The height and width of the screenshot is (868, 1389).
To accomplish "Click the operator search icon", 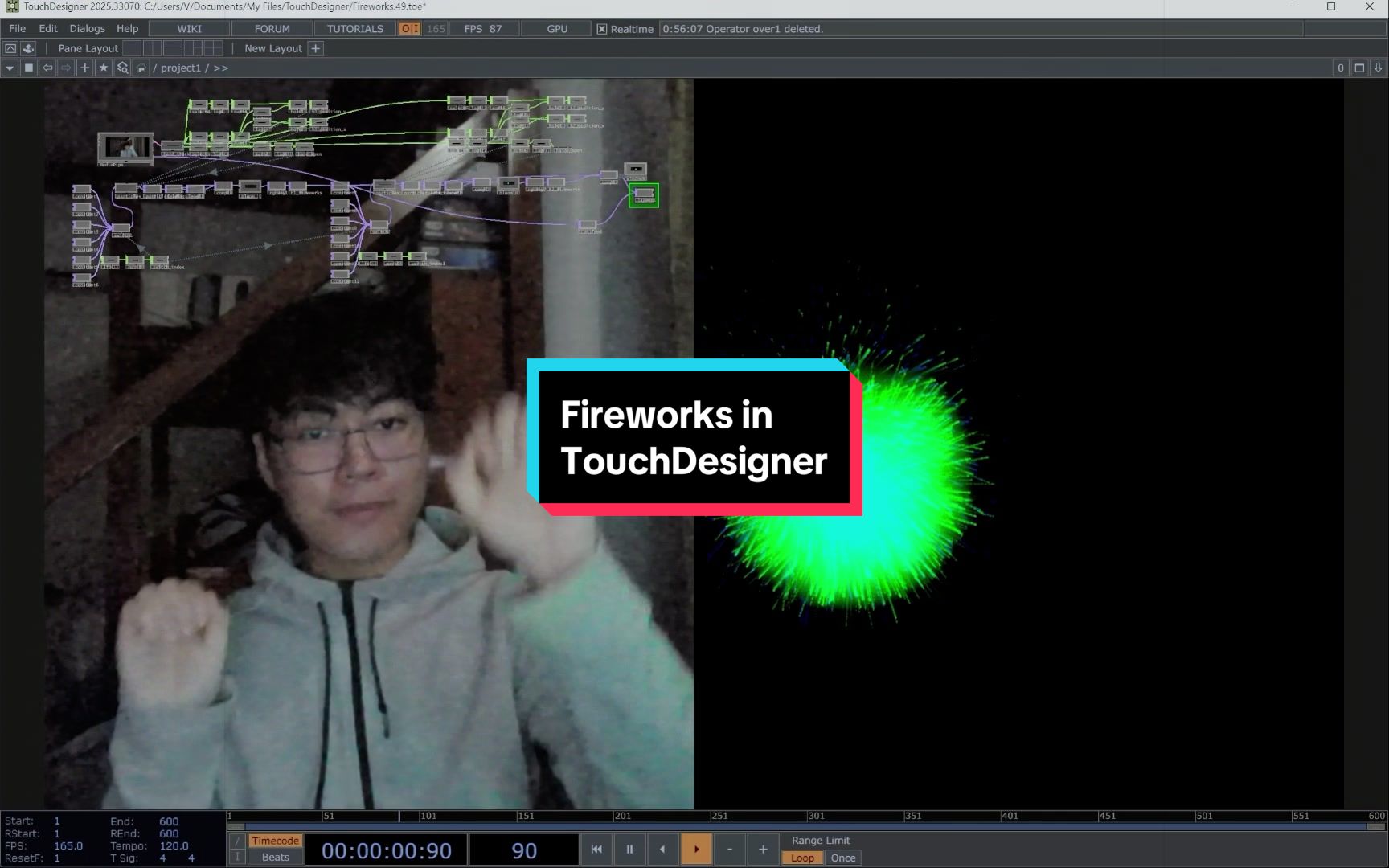I will tap(122, 68).
